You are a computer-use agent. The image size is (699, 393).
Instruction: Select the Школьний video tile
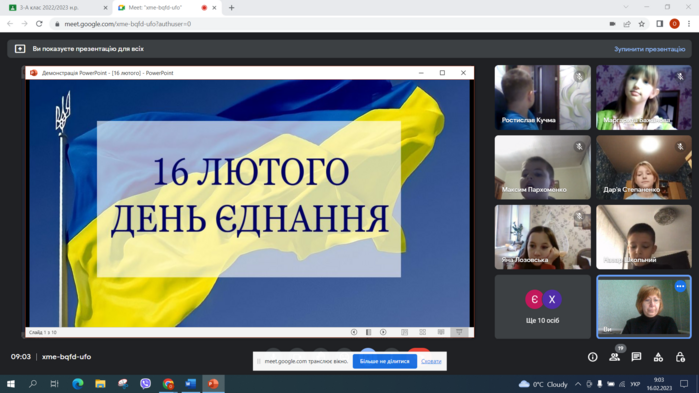pyautogui.click(x=644, y=237)
